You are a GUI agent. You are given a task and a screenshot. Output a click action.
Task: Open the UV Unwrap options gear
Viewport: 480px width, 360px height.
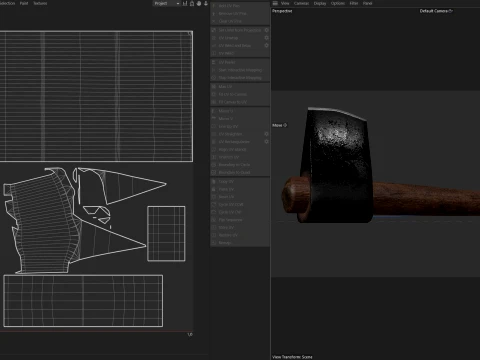[266, 38]
